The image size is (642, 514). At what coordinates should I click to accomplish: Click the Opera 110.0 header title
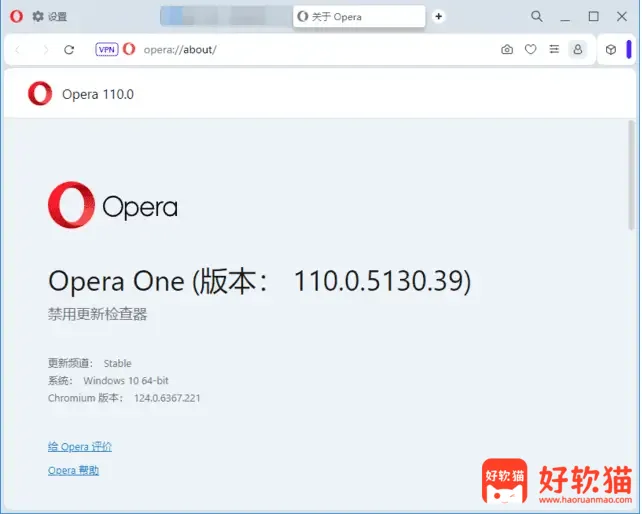point(98,95)
